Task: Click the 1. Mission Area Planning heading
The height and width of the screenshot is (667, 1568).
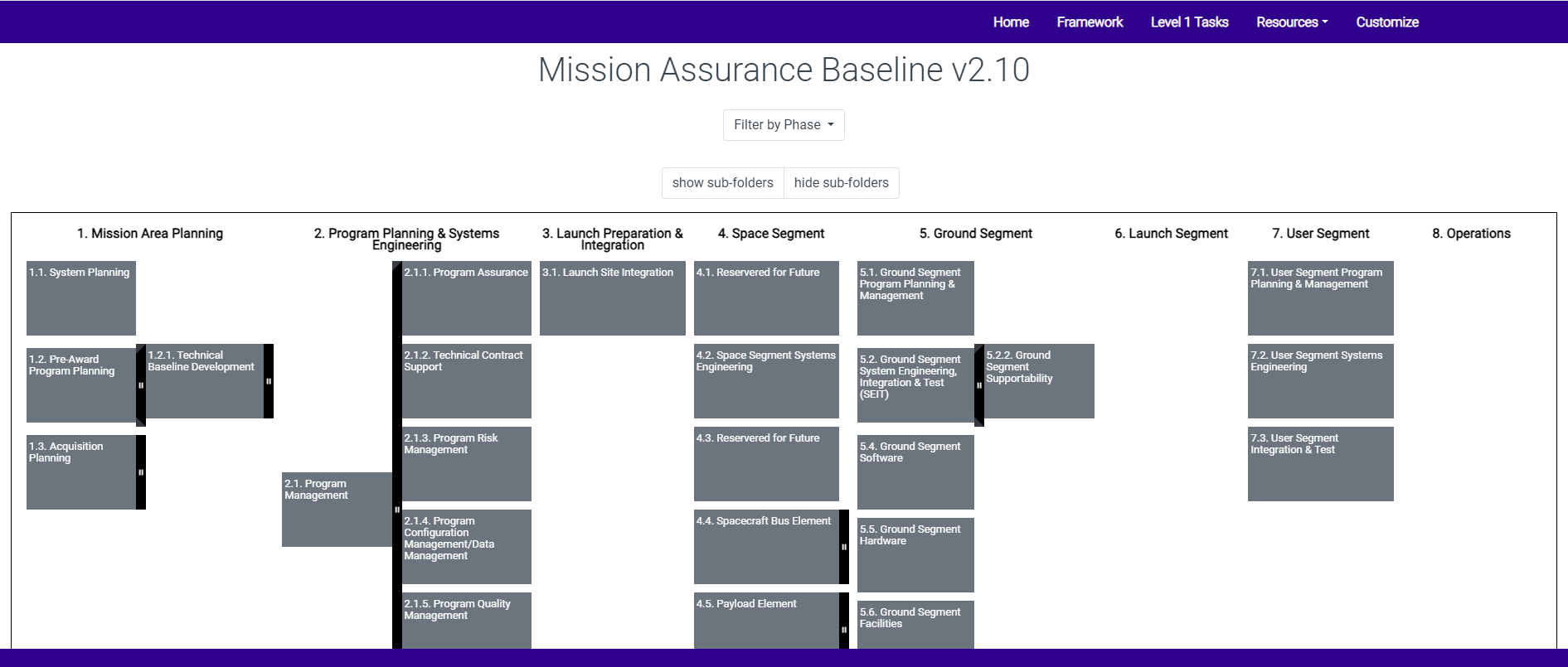Action: (x=150, y=234)
